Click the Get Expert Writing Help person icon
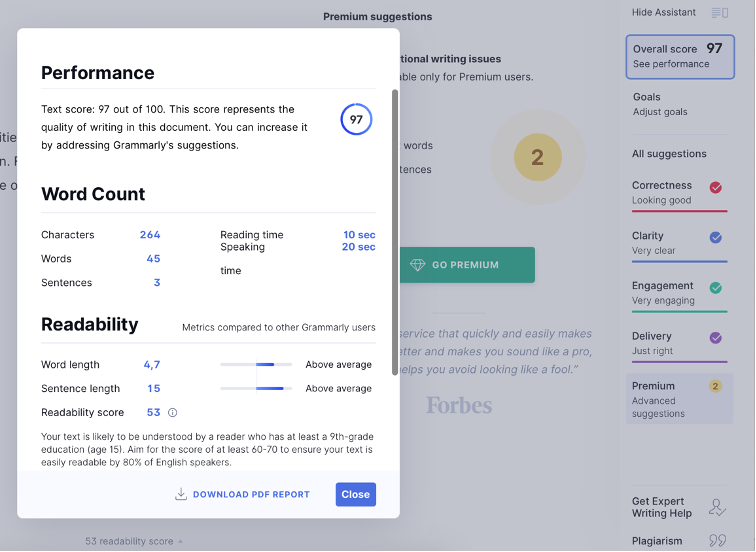Screen dimensions: 756x552 tap(717, 508)
